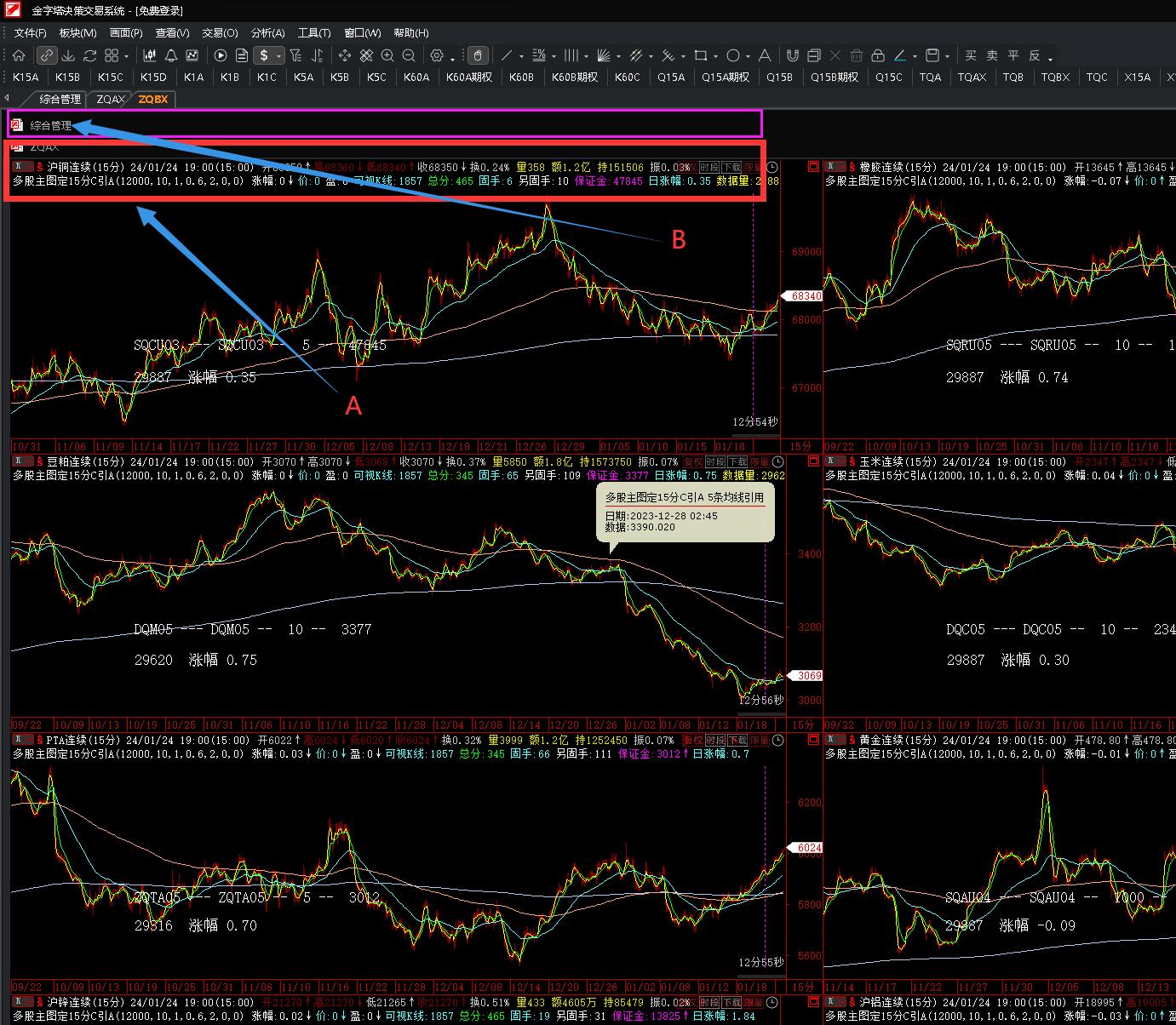The image size is (1176, 1025).
Task: Select the straight line drawing tool
Action: tap(507, 55)
